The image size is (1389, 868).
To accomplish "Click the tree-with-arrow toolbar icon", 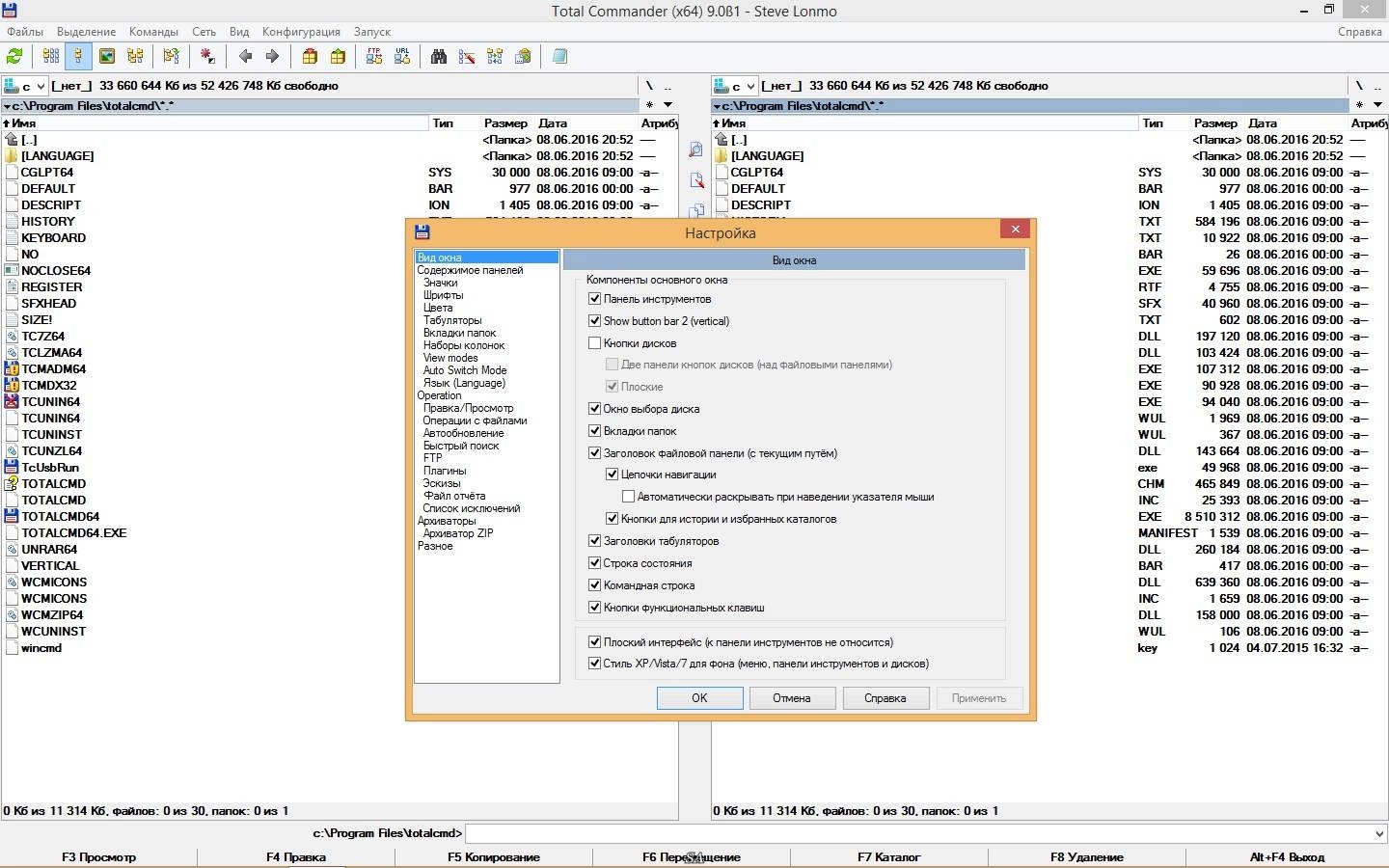I will pos(172,57).
